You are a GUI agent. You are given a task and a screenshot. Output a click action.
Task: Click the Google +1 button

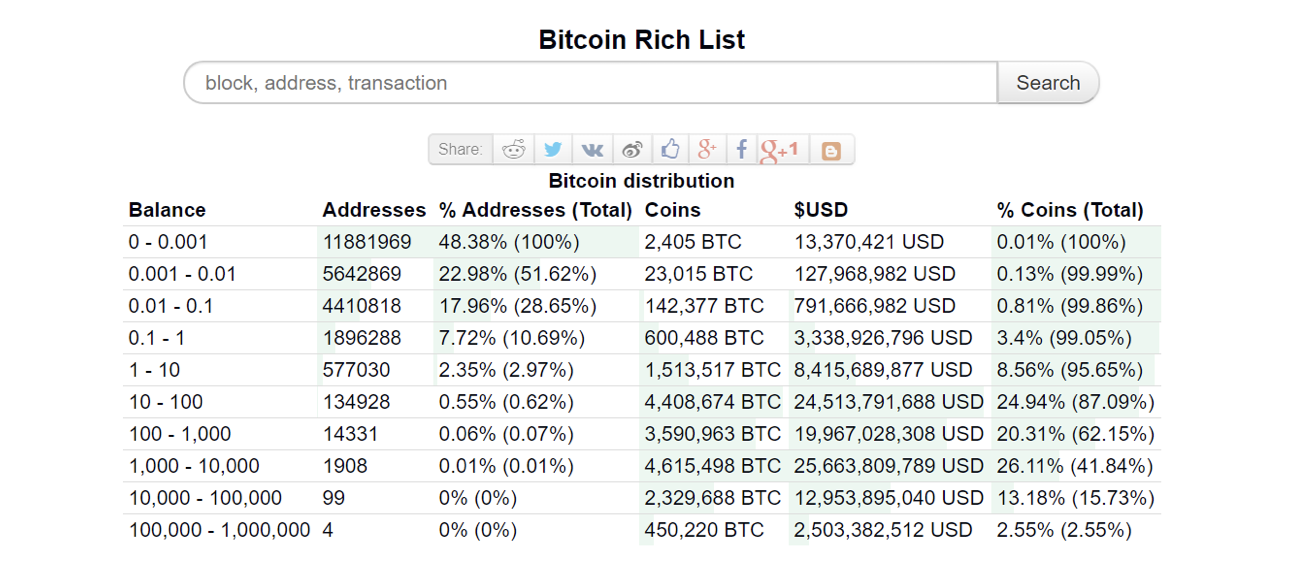pos(781,150)
